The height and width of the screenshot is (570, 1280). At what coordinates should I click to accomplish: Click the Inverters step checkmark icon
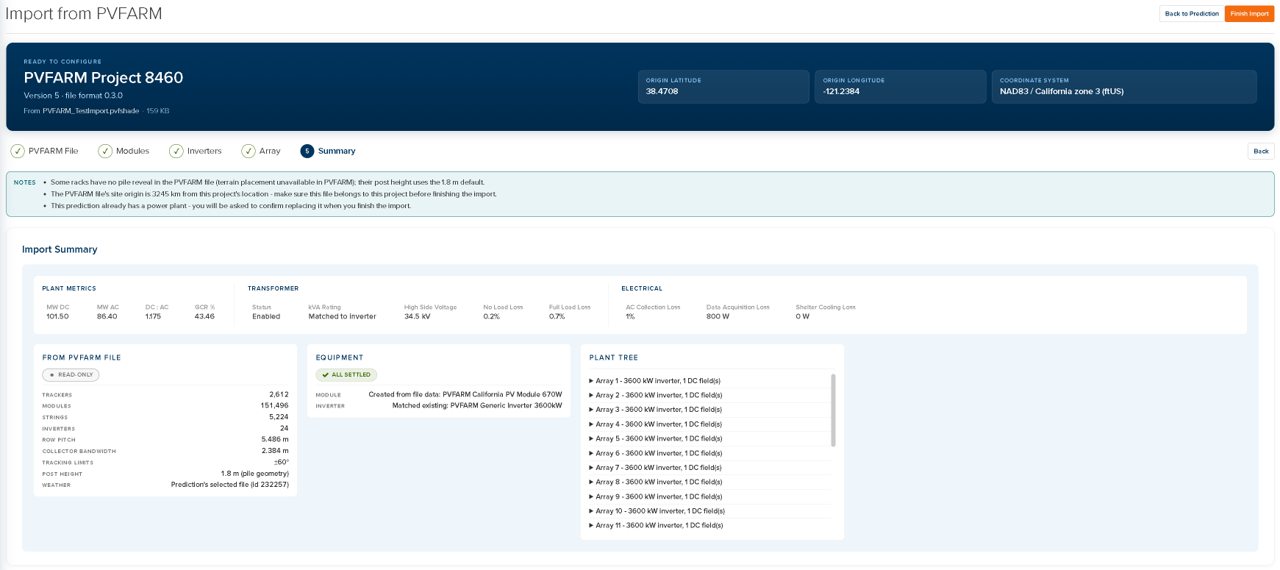(x=176, y=151)
